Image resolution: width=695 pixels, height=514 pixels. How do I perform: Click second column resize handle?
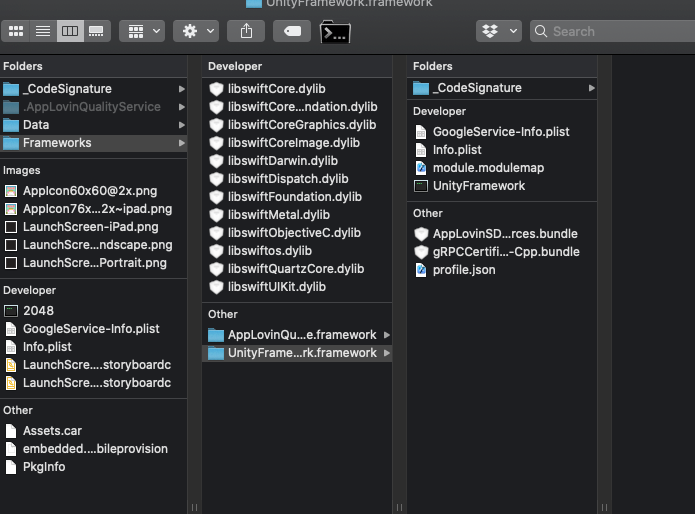click(399, 507)
